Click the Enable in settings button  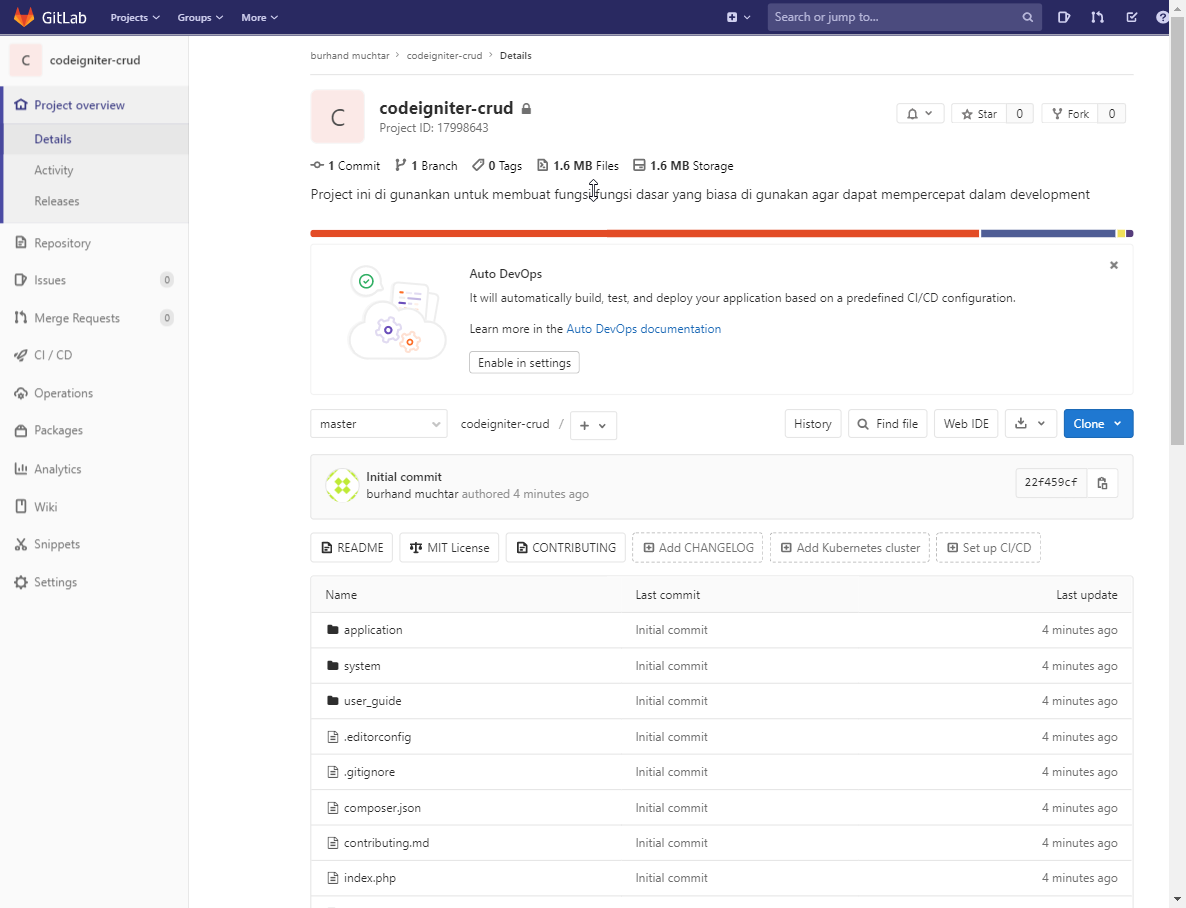click(524, 363)
